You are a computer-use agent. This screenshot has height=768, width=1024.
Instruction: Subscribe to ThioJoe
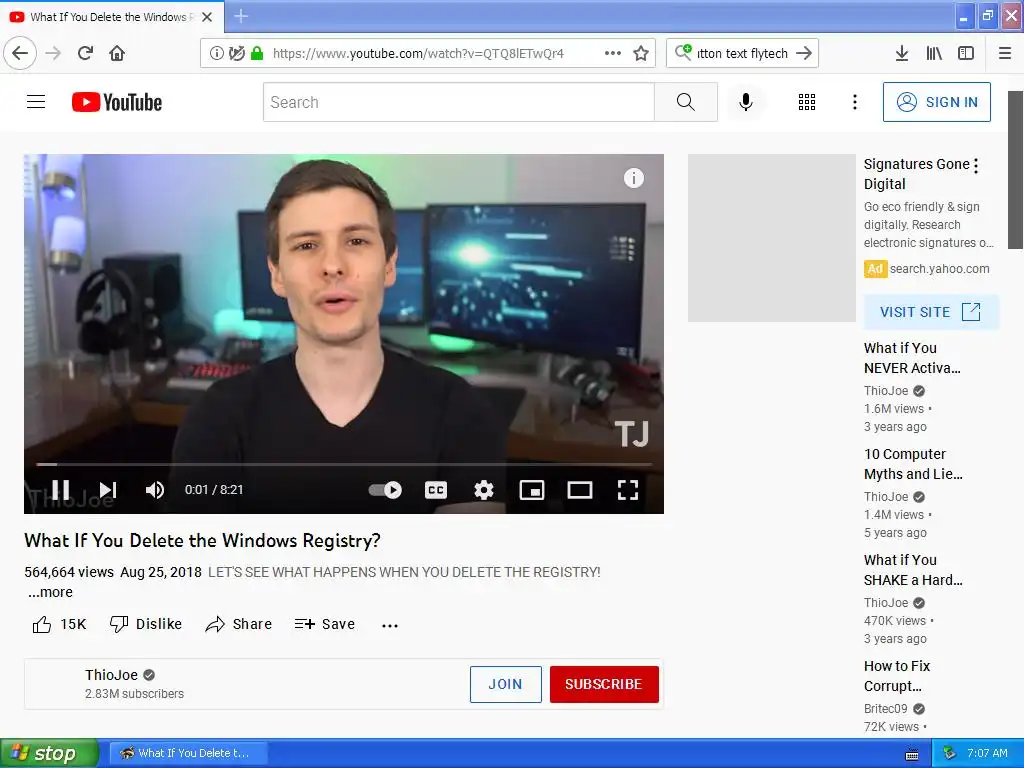point(604,684)
